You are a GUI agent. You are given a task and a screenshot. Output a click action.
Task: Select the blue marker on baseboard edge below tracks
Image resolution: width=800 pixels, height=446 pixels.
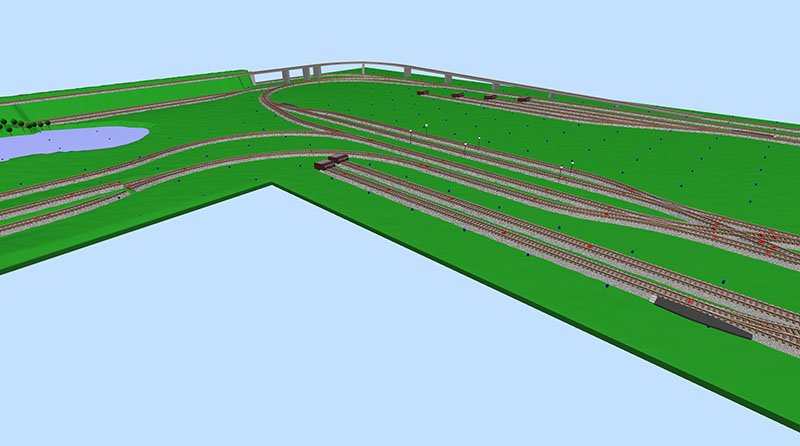tap(606, 285)
